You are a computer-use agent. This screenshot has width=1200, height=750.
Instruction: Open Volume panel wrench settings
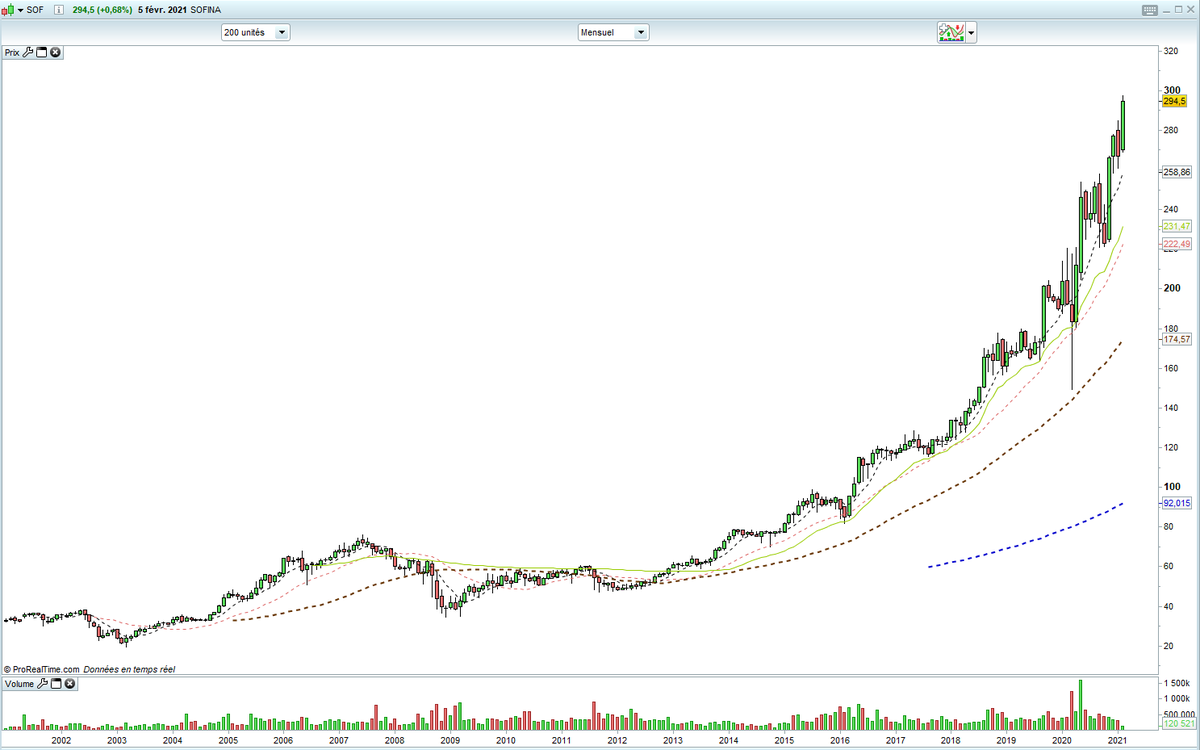[x=41, y=684]
